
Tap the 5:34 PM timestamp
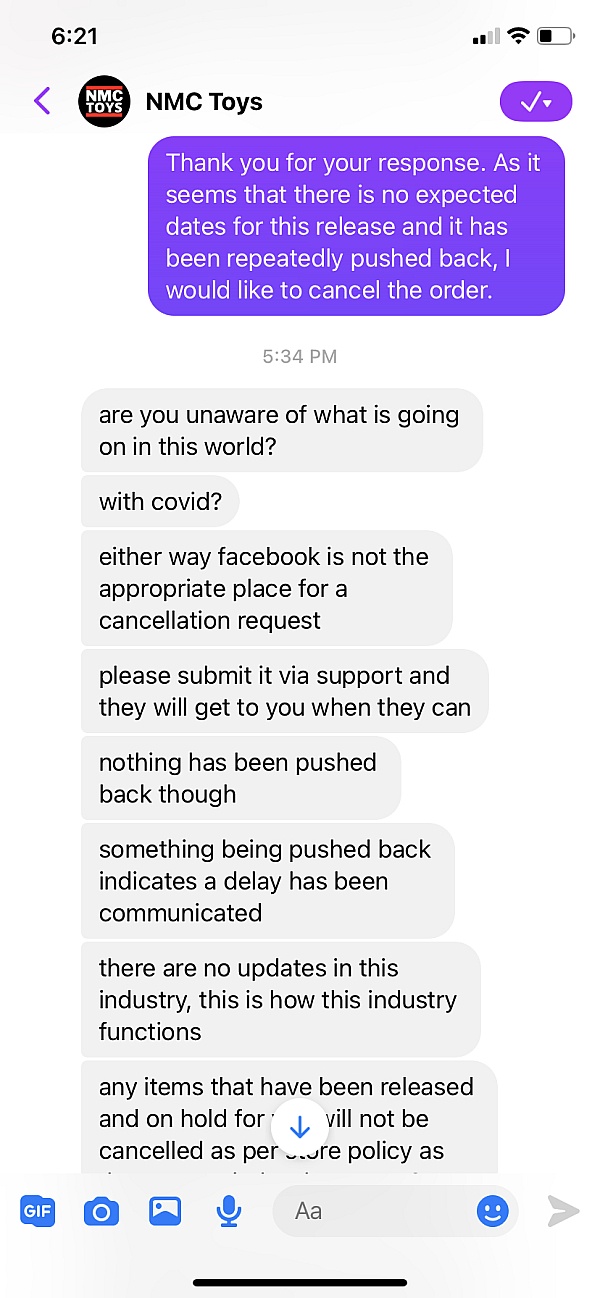[x=300, y=356]
